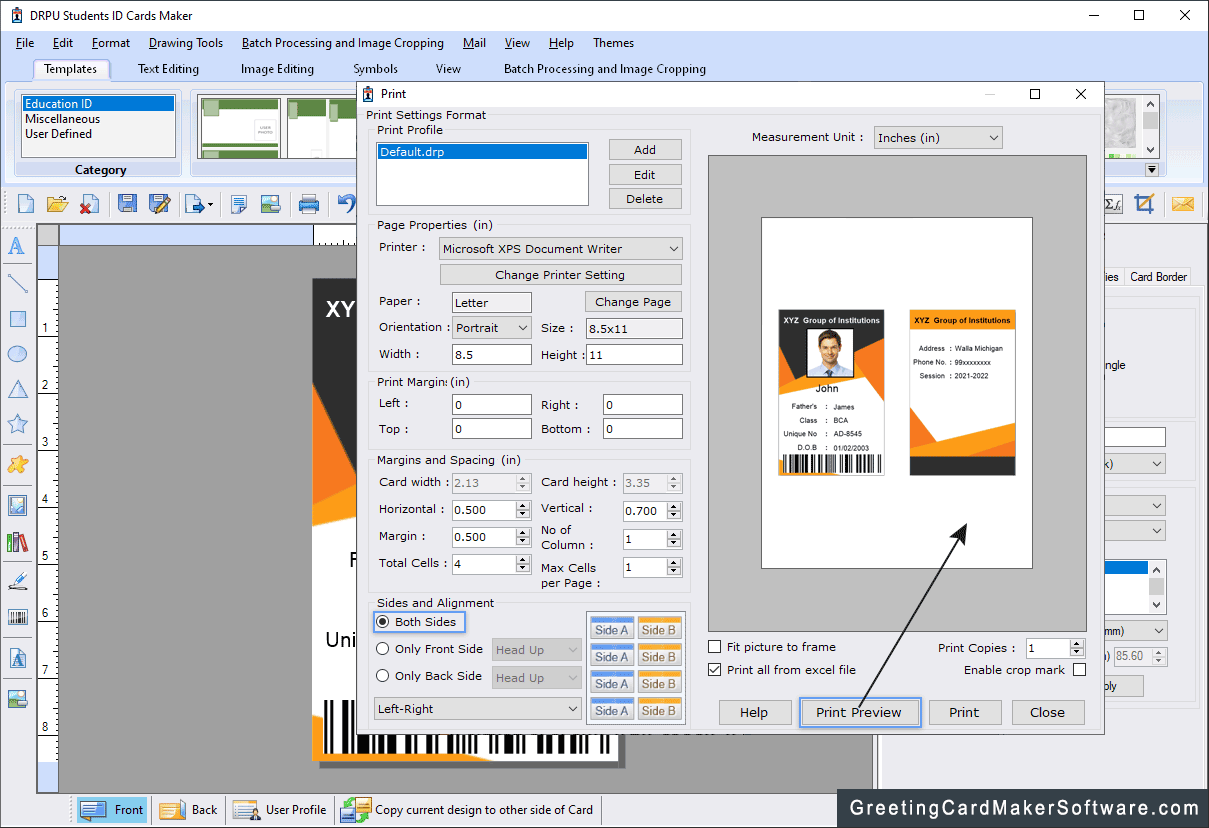Viewport: 1209px width, 828px height.
Task: Switch to the Image Editing ribbon tab
Action: pyautogui.click(x=277, y=69)
